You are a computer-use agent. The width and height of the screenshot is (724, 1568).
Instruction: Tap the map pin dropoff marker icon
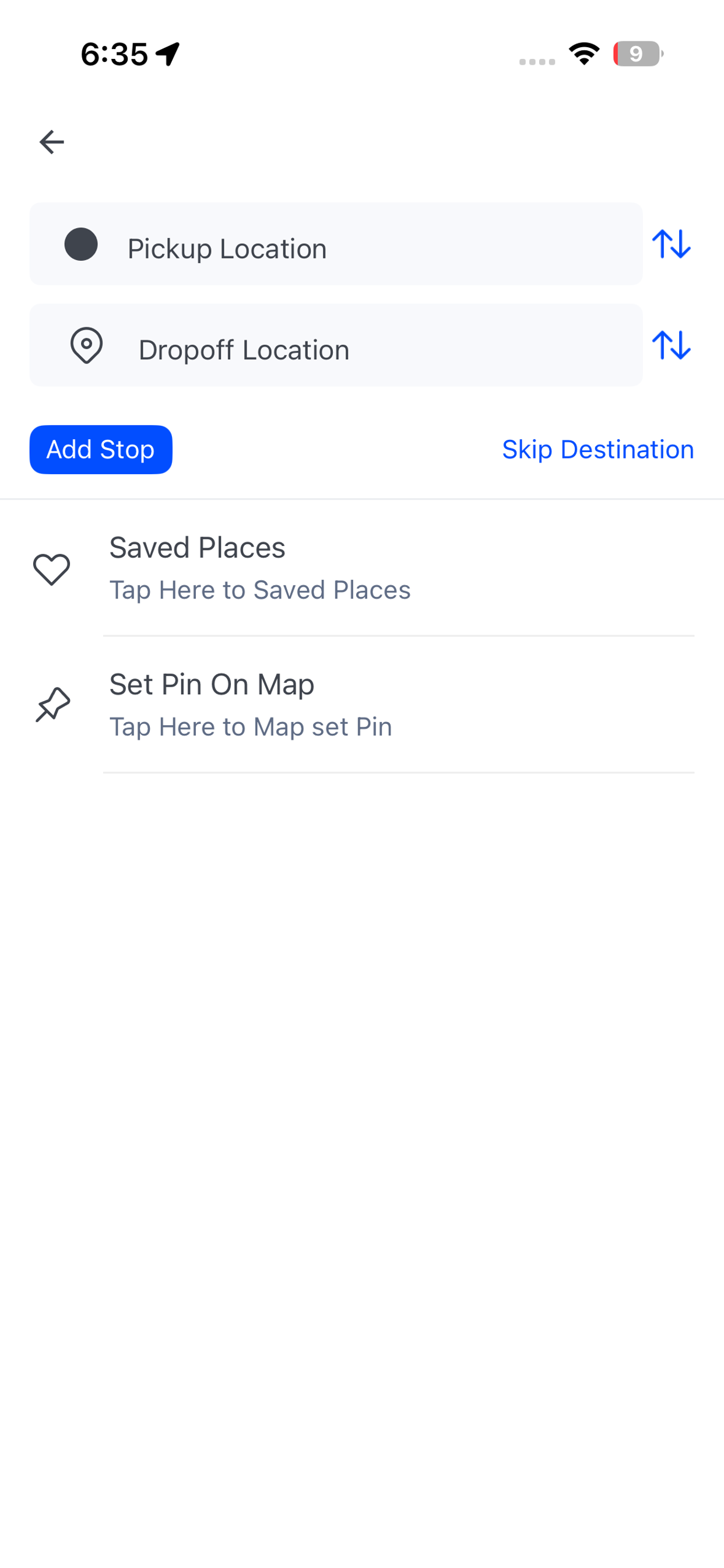[x=86, y=345]
